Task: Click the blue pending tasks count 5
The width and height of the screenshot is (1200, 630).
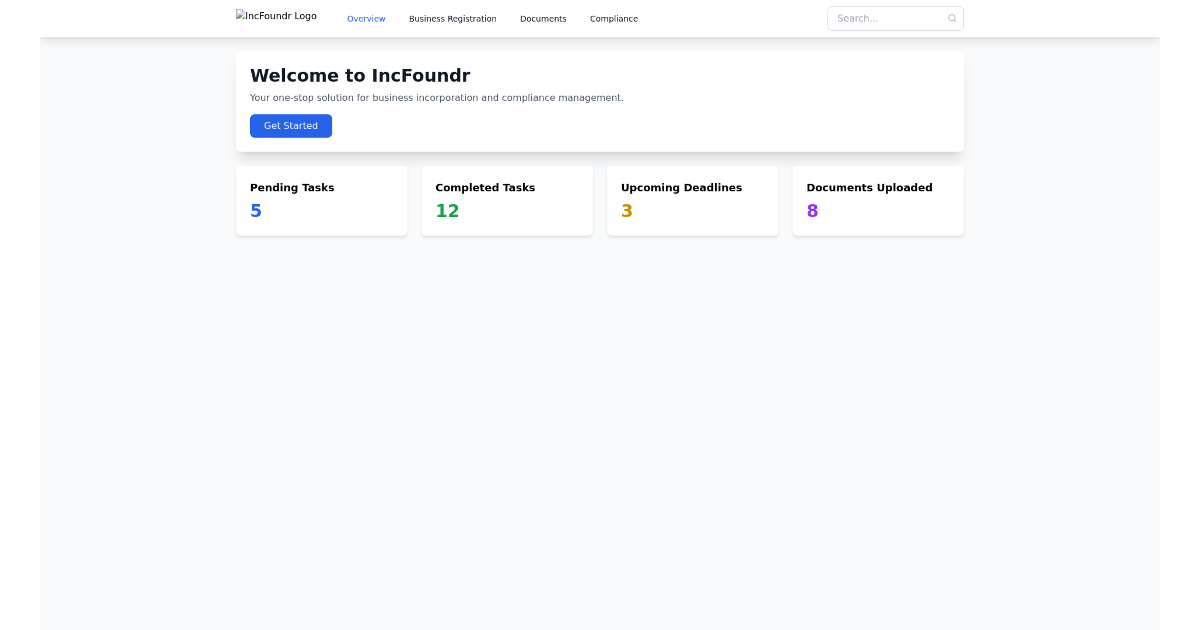Action: click(256, 211)
